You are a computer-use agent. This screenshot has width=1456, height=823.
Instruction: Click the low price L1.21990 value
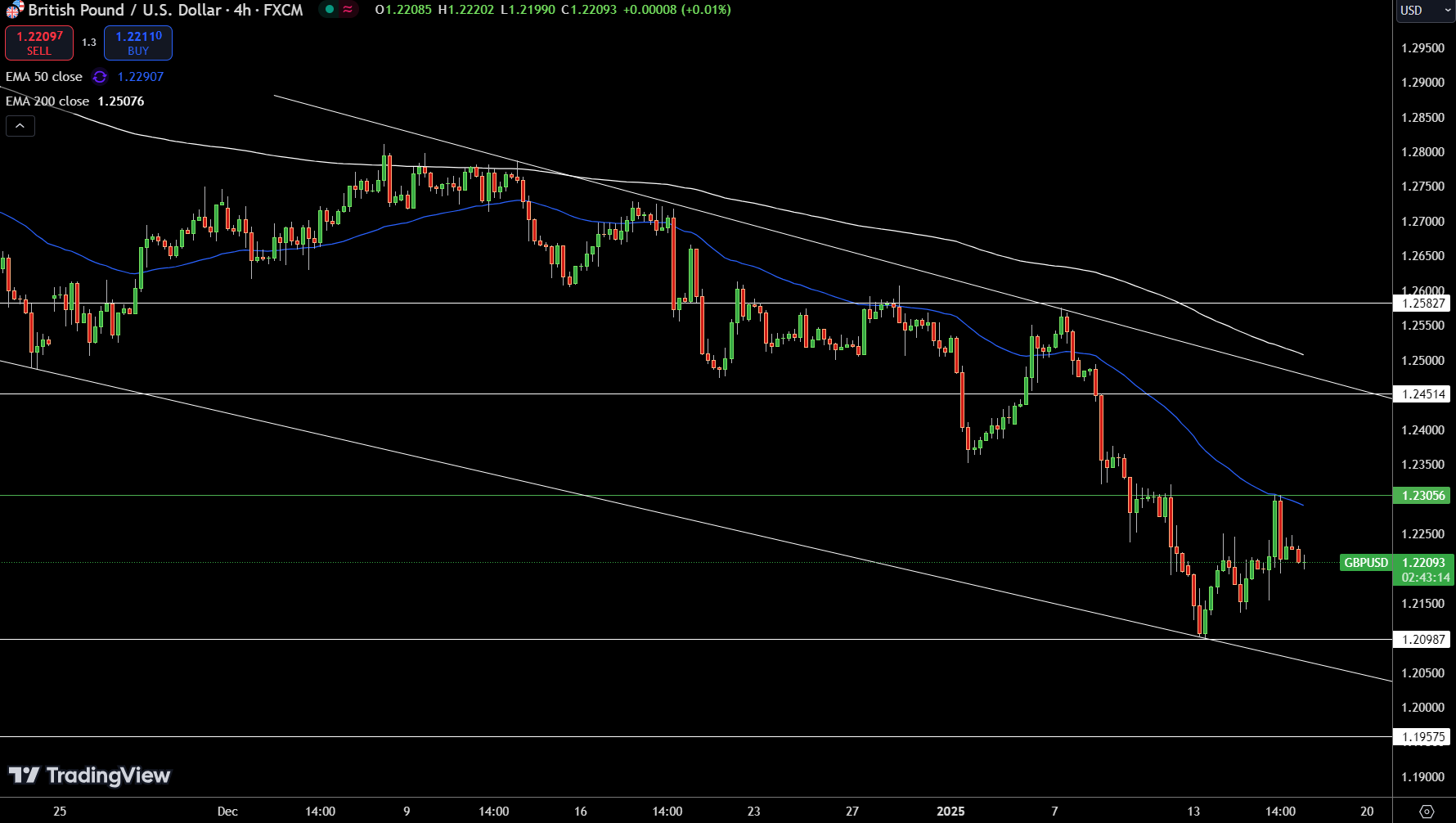(x=528, y=10)
